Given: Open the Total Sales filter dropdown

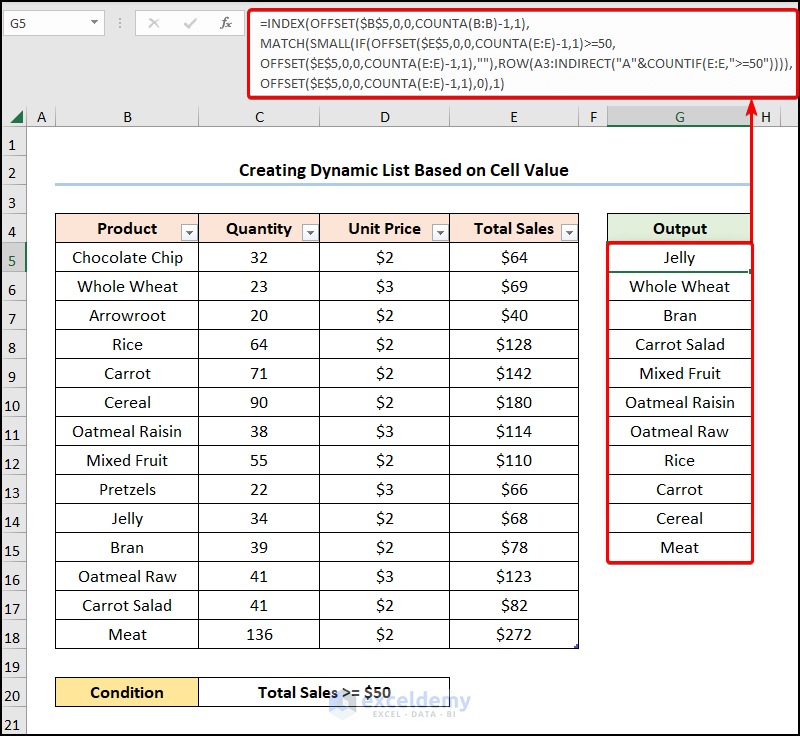Looking at the screenshot, I should (x=569, y=232).
